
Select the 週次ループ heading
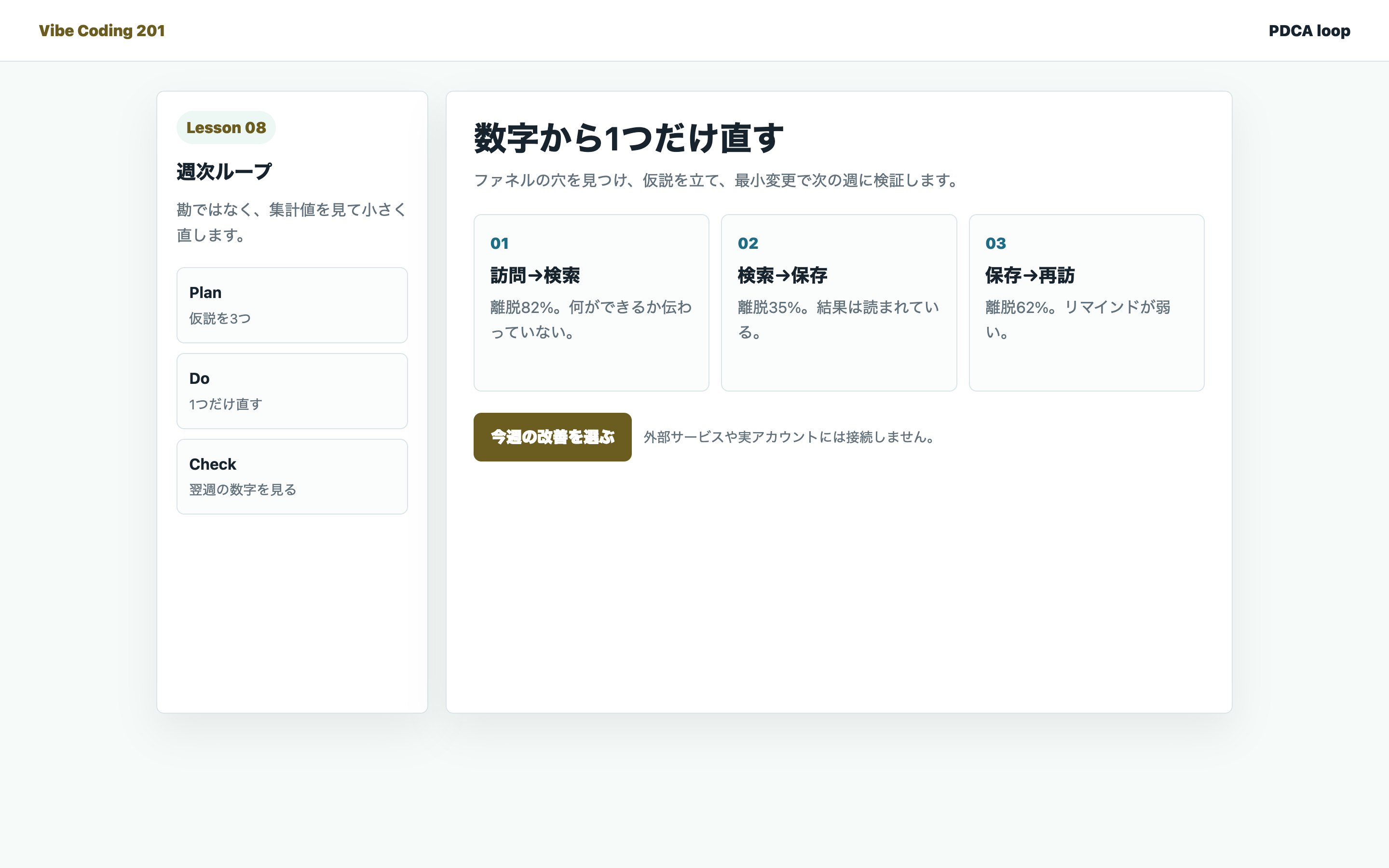[224, 171]
